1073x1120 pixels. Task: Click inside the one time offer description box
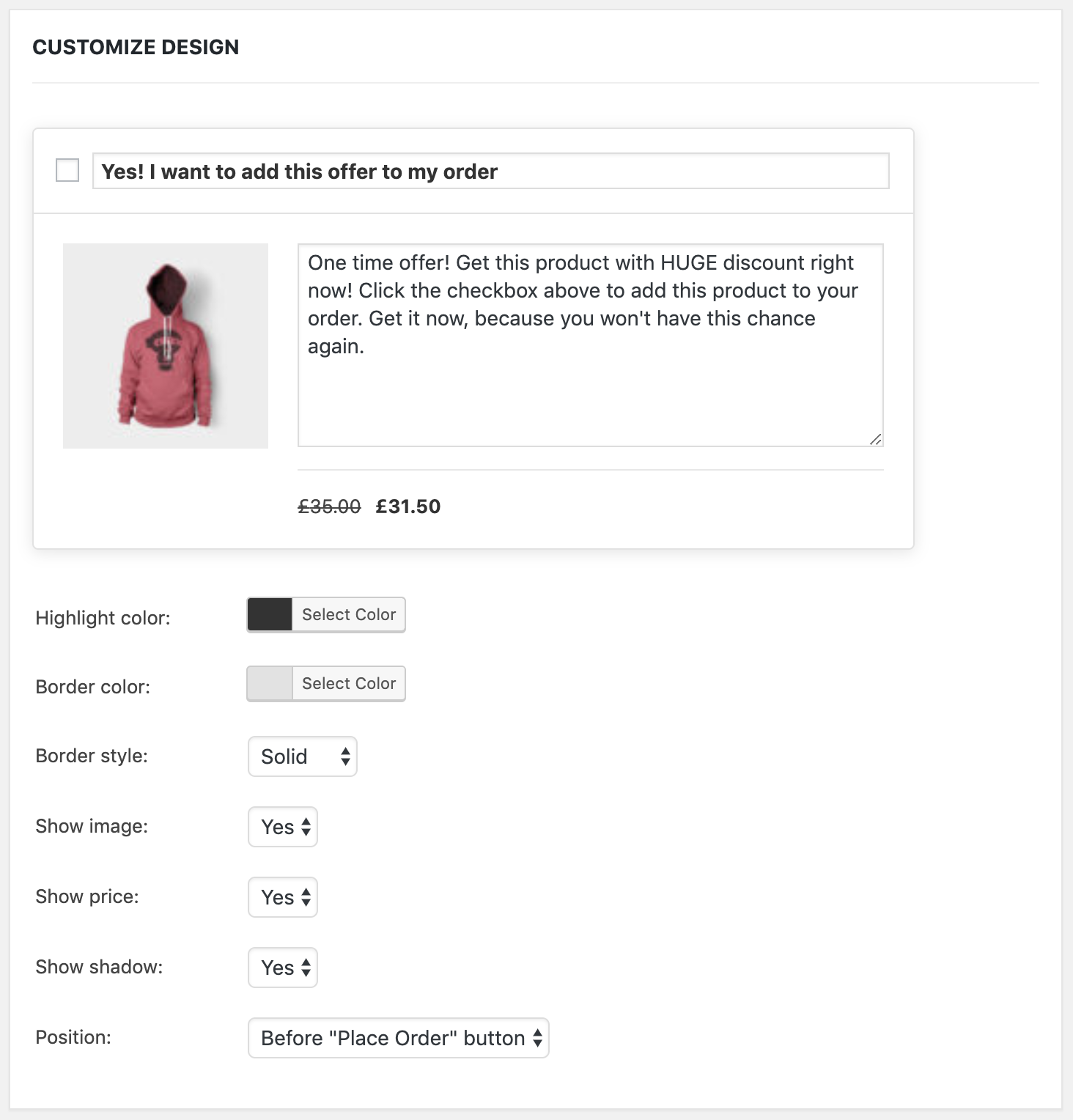coord(590,345)
